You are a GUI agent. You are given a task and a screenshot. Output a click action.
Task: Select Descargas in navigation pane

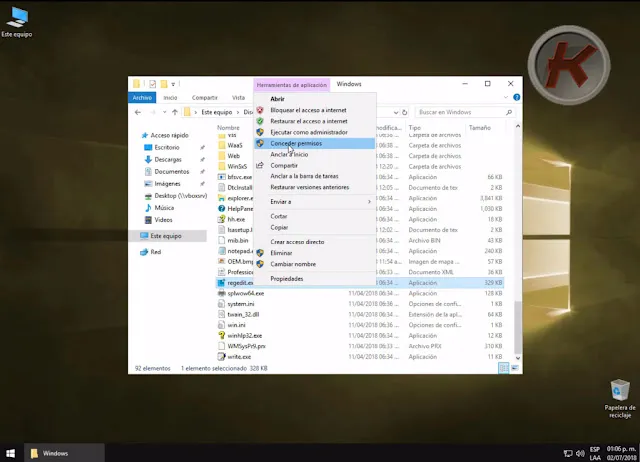(x=168, y=160)
